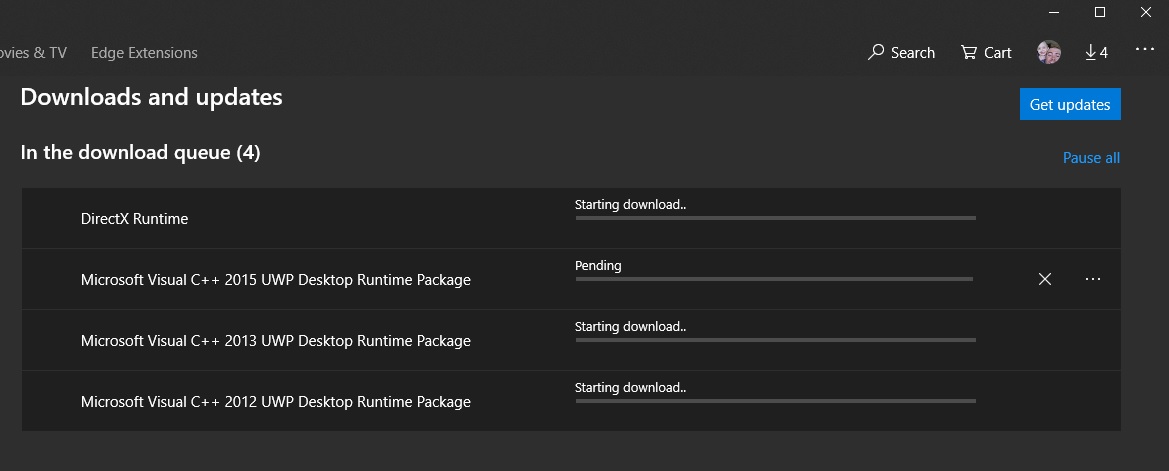The height and width of the screenshot is (471, 1169).
Task: Open the user account profile picture
Action: (x=1049, y=52)
